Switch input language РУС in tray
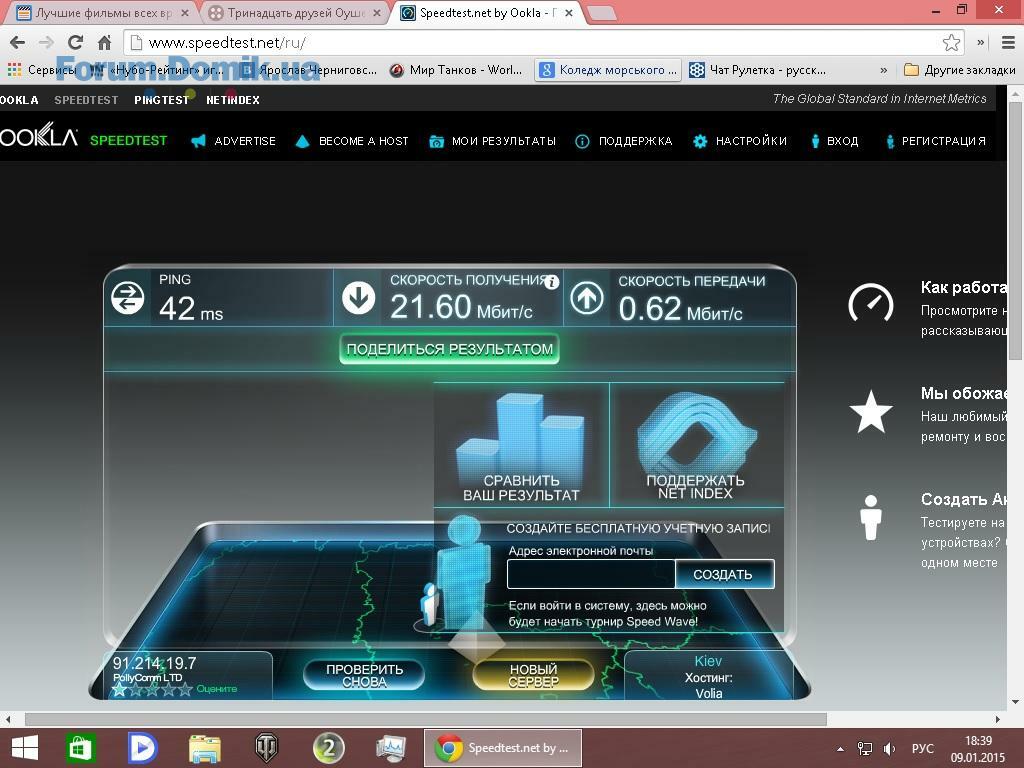This screenshot has width=1024, height=768. 923,749
